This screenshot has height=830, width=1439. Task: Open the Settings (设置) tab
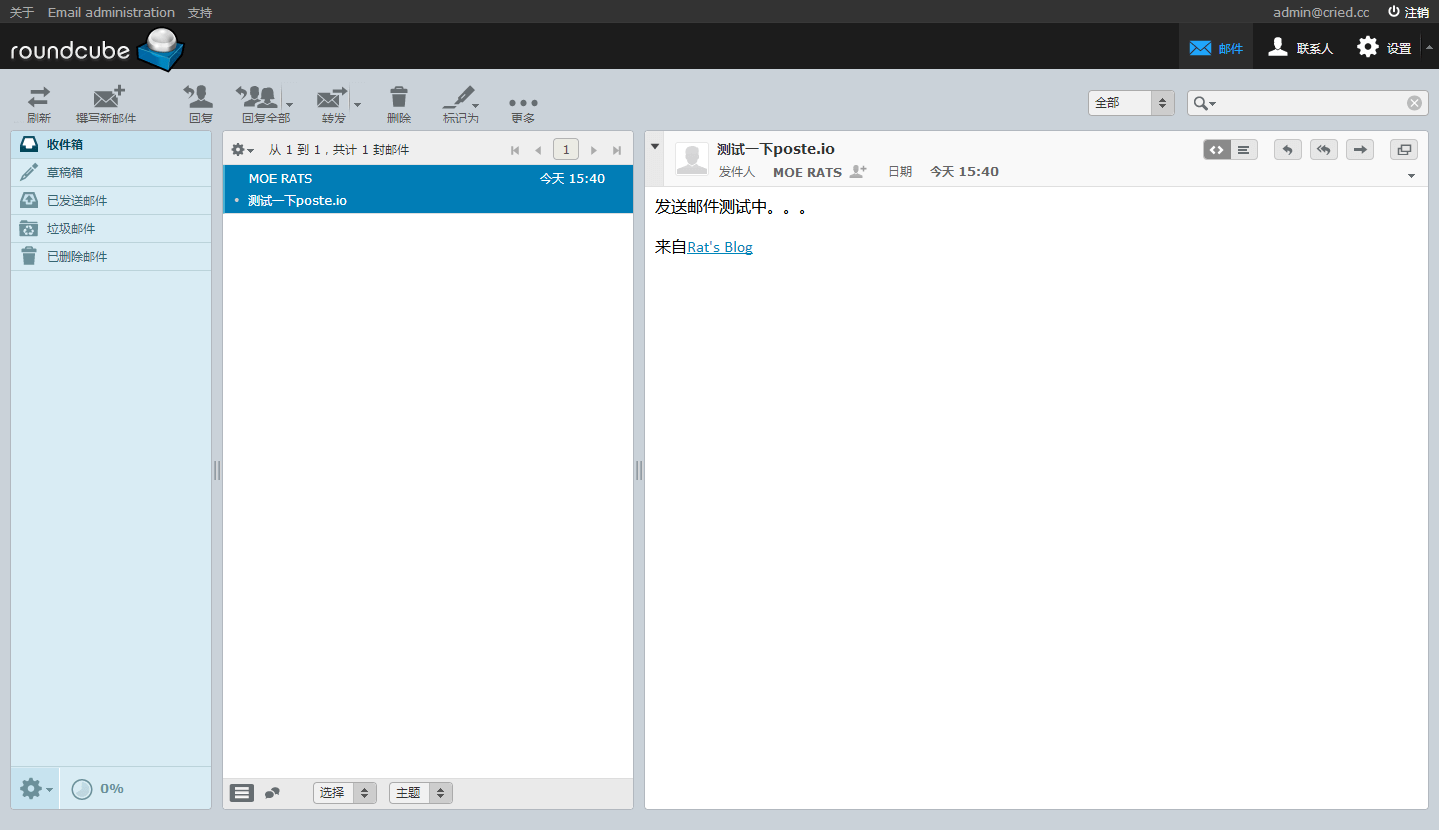pos(1384,47)
